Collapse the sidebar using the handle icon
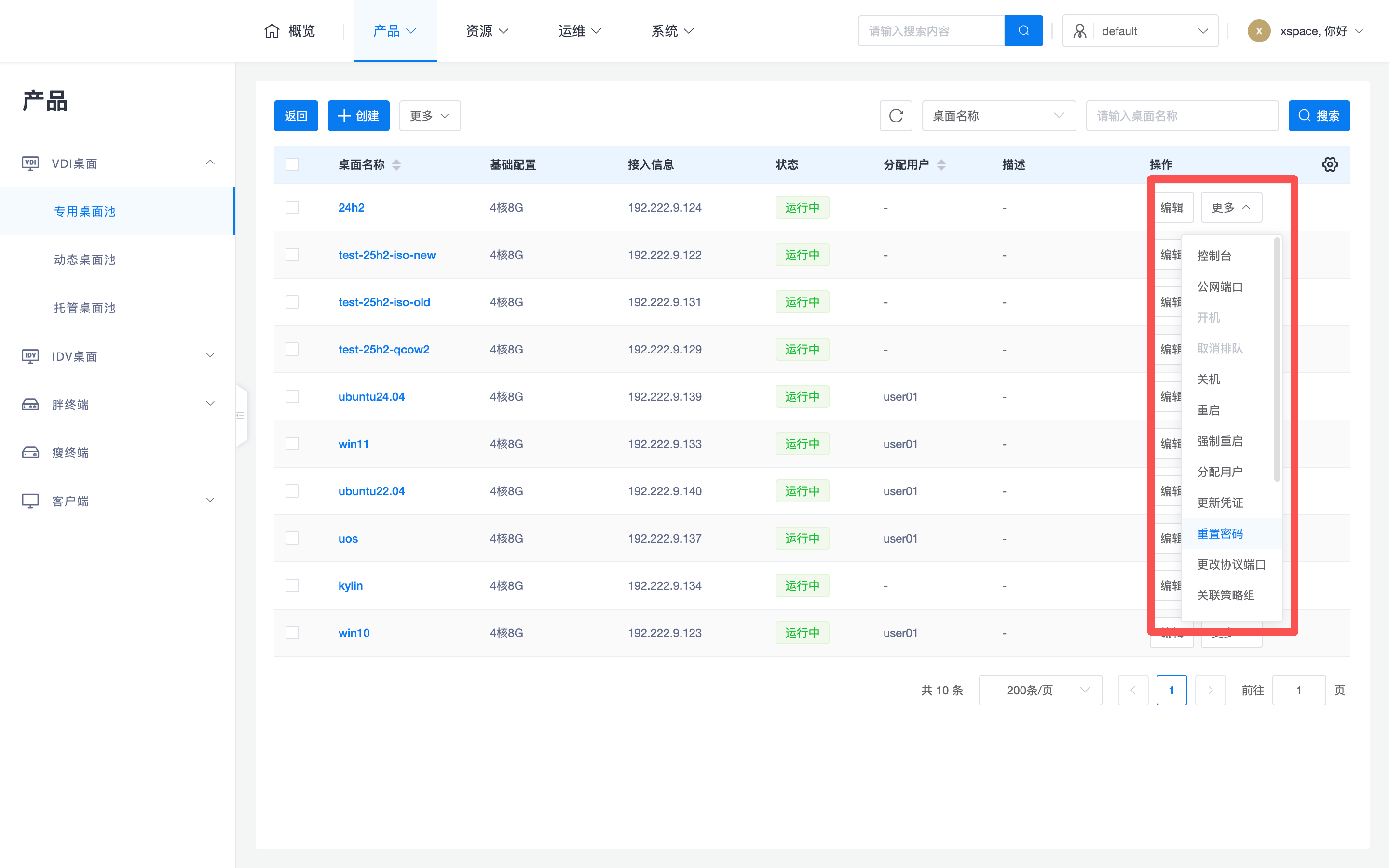 pos(241,415)
